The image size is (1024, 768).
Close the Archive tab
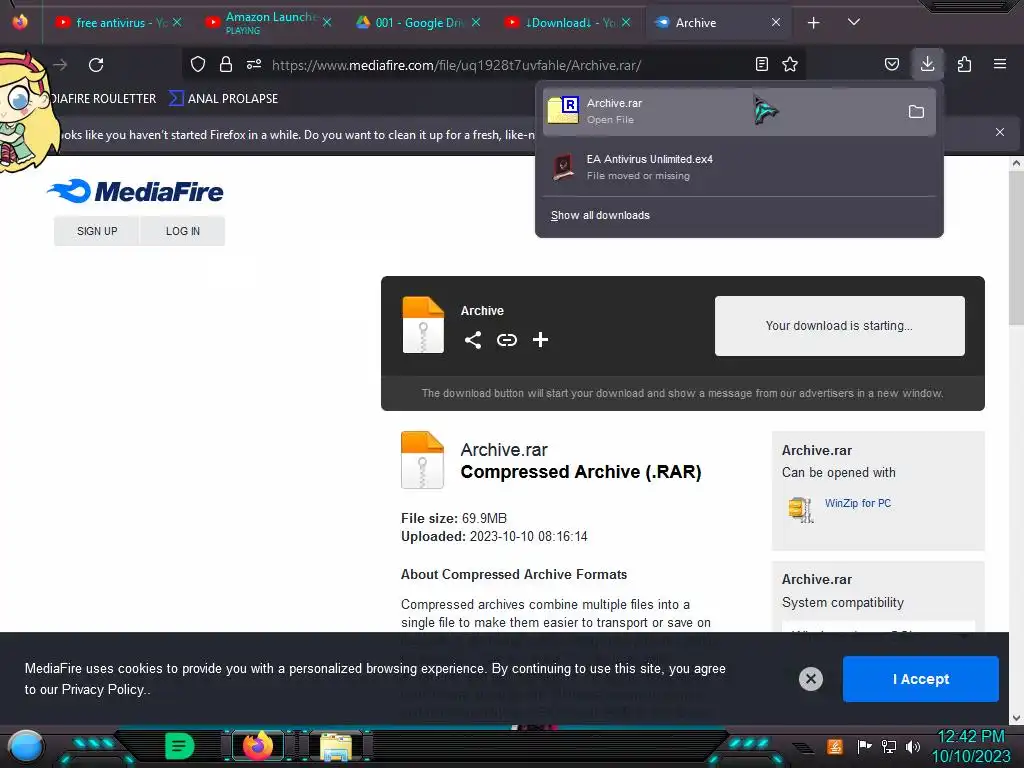(775, 23)
